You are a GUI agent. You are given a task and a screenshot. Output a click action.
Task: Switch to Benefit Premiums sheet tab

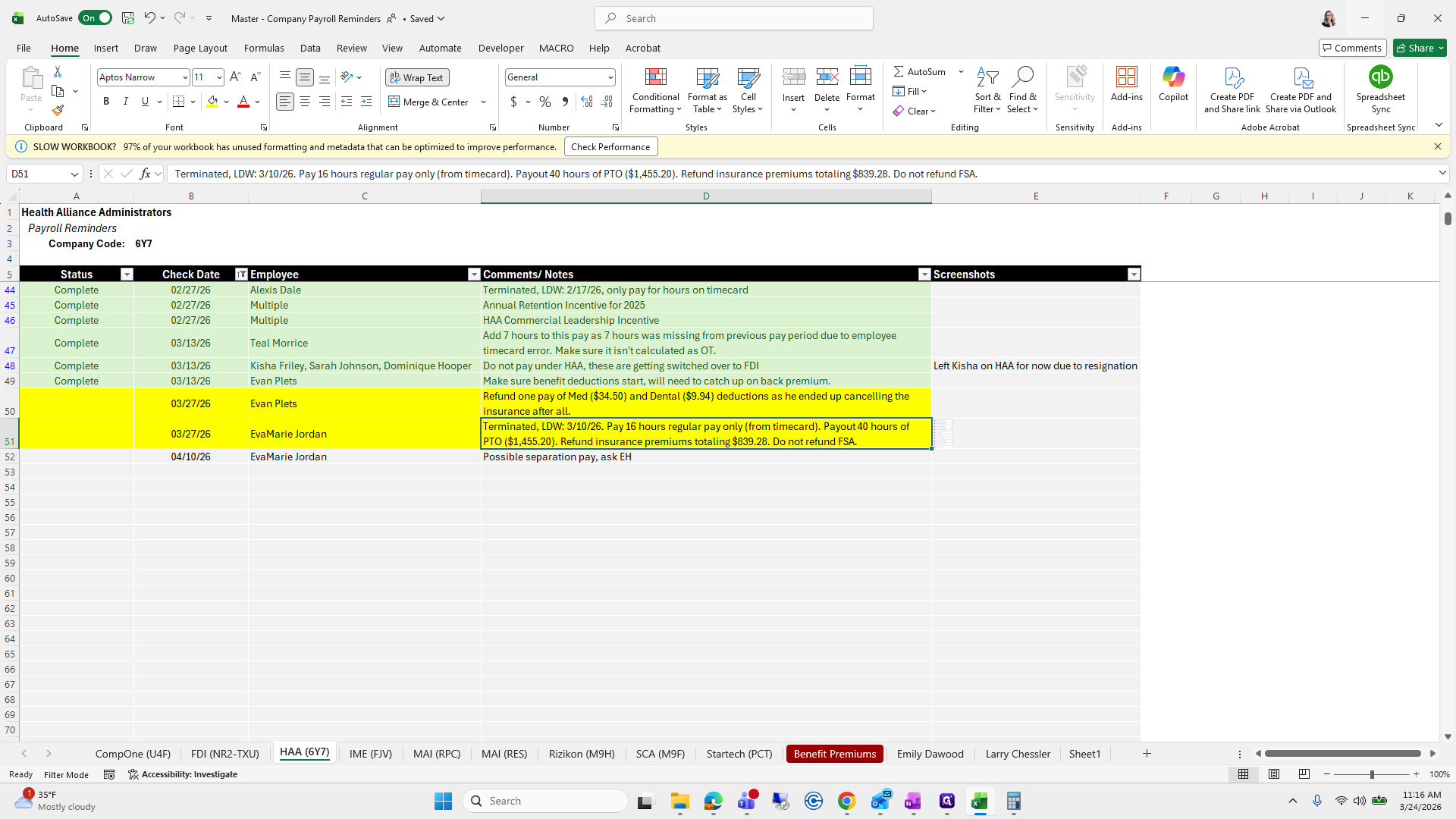(834, 754)
